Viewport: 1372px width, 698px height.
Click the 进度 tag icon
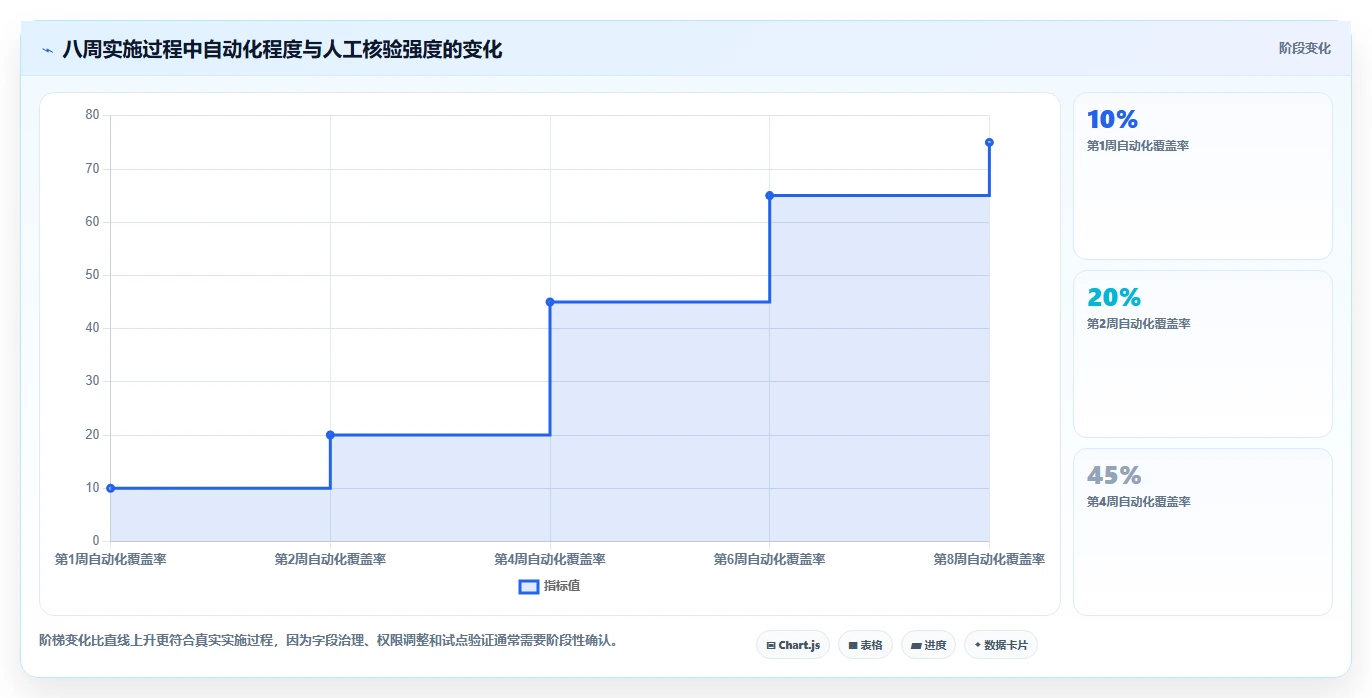click(x=916, y=646)
